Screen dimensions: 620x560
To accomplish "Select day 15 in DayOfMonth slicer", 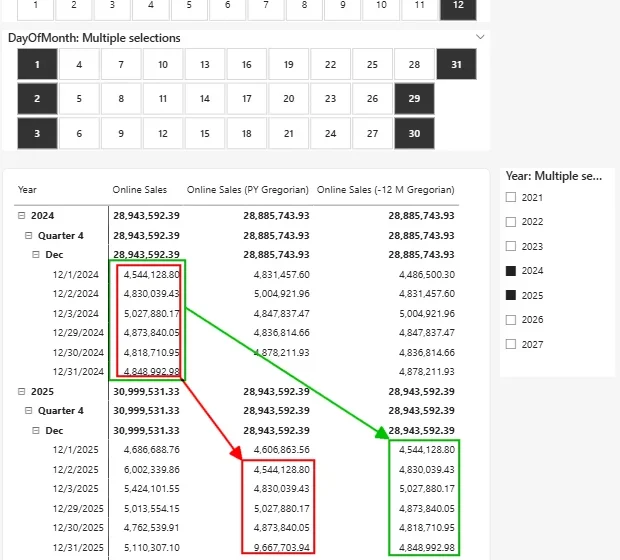I will pos(204,133).
